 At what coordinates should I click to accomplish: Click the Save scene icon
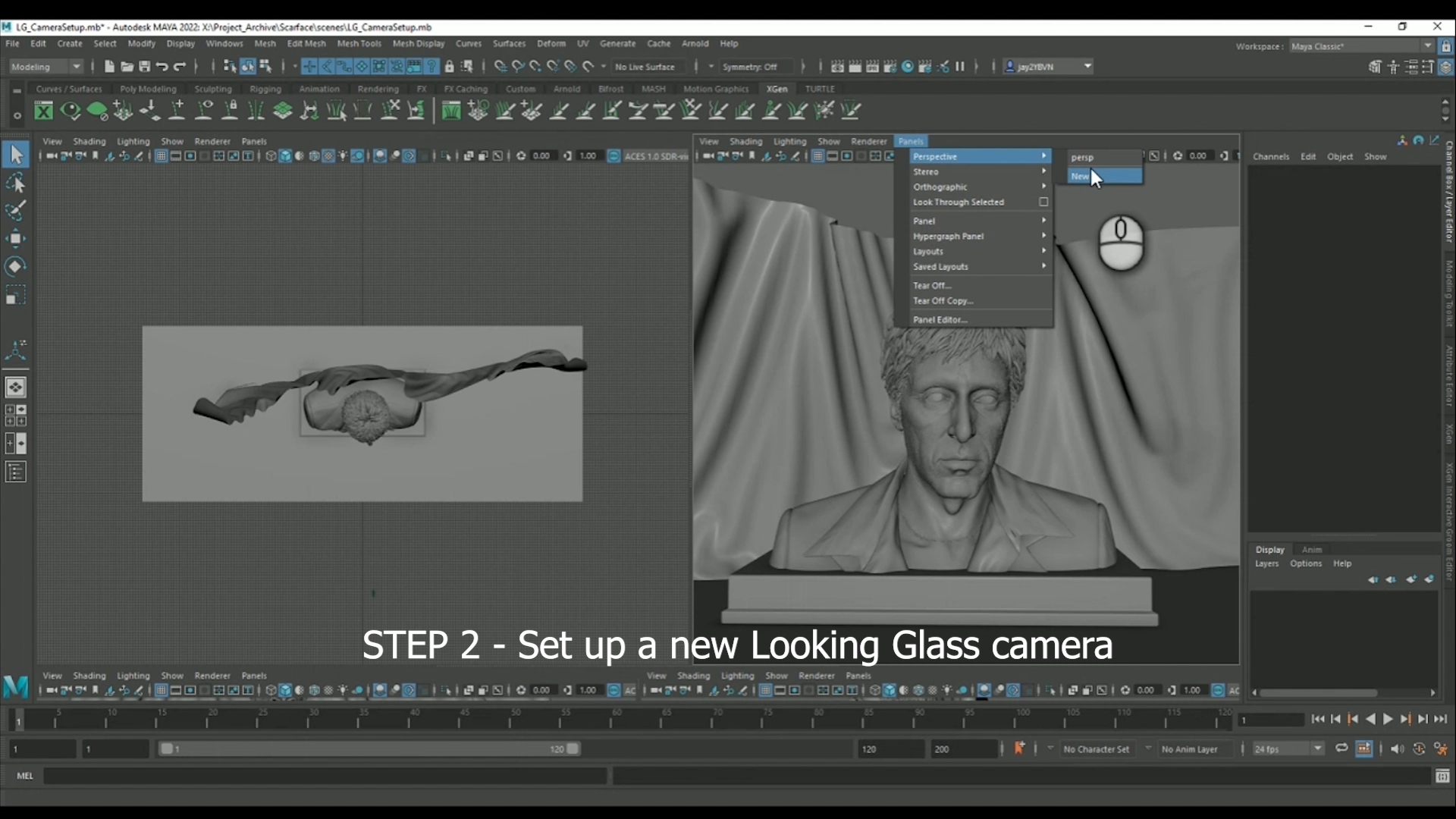144,67
